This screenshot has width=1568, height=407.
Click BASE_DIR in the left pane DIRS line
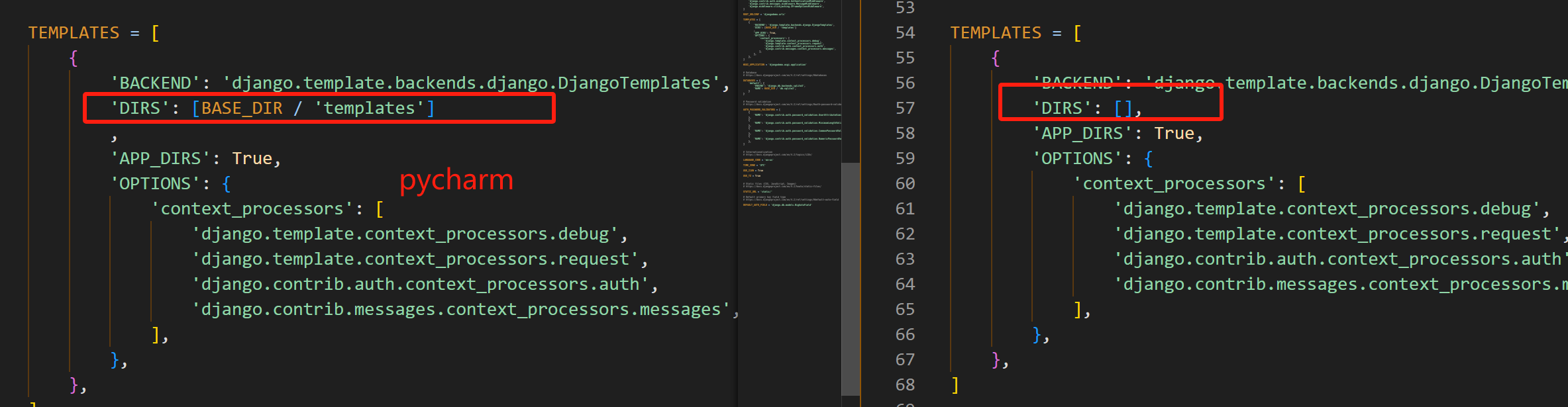tap(242, 108)
